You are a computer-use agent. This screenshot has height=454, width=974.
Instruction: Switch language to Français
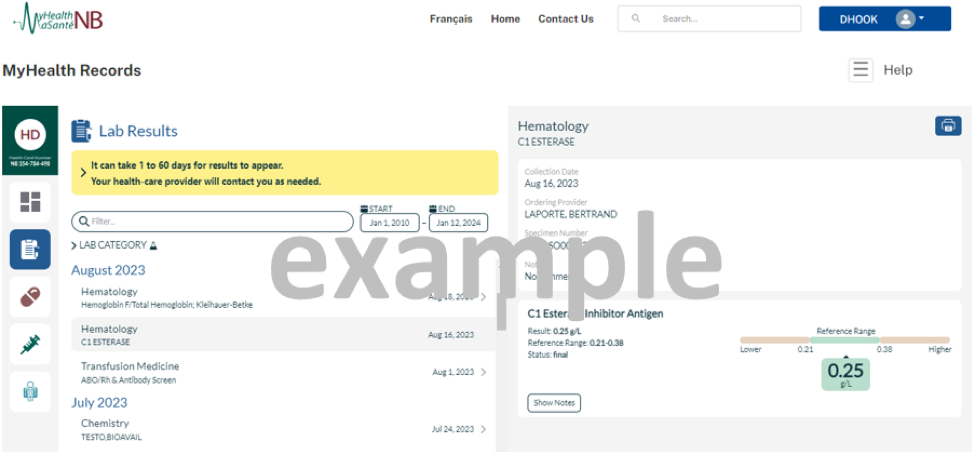(x=451, y=19)
